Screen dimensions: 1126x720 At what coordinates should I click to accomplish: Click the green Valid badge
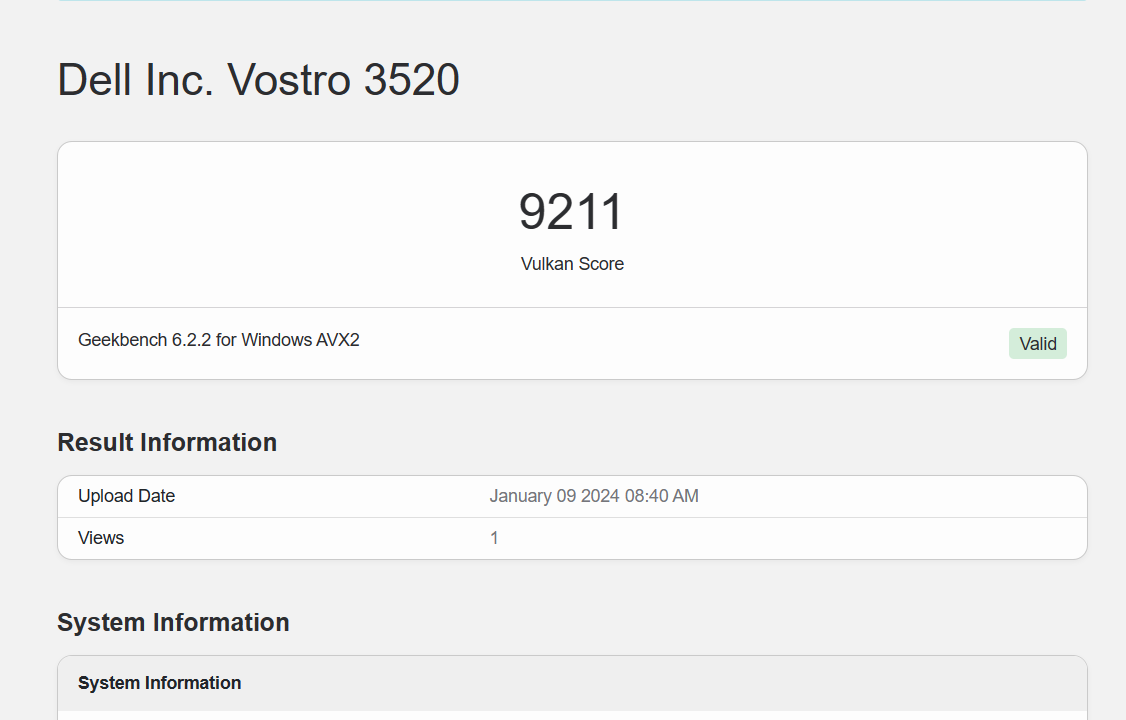pyautogui.click(x=1037, y=343)
